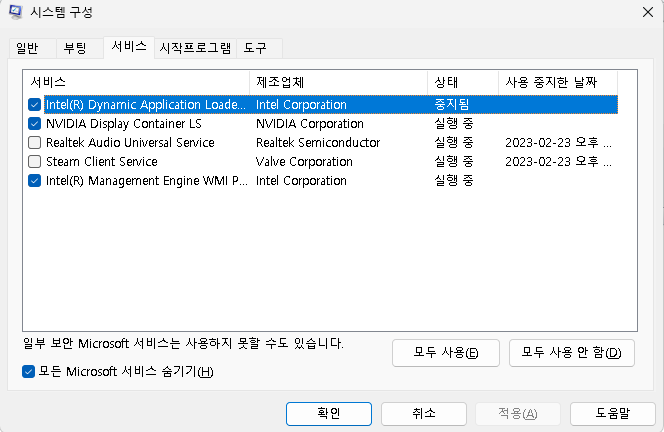This screenshot has width=664, height=432.
Task: Go to the 시작프로그램 tab
Action: click(195, 48)
